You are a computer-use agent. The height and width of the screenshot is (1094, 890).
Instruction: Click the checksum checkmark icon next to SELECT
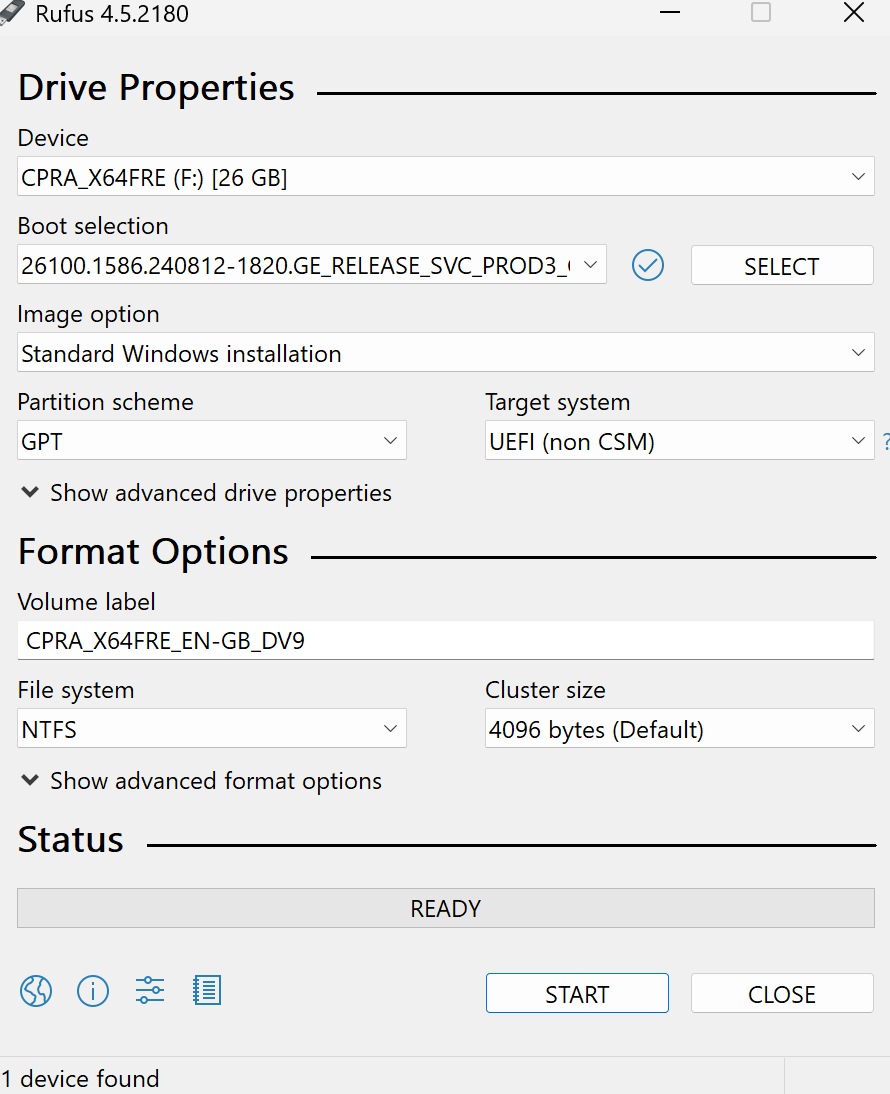pyautogui.click(x=648, y=265)
